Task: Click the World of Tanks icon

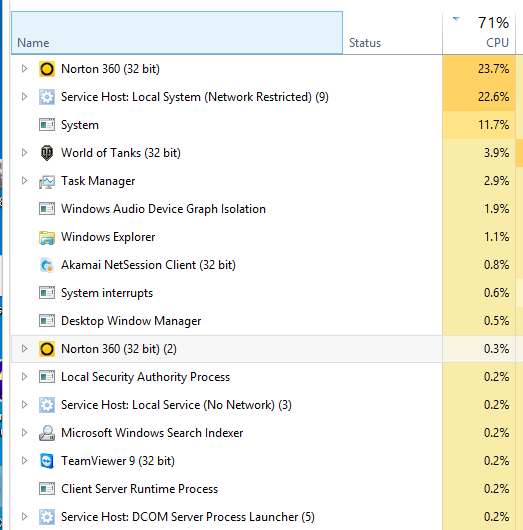Action: tap(47, 153)
